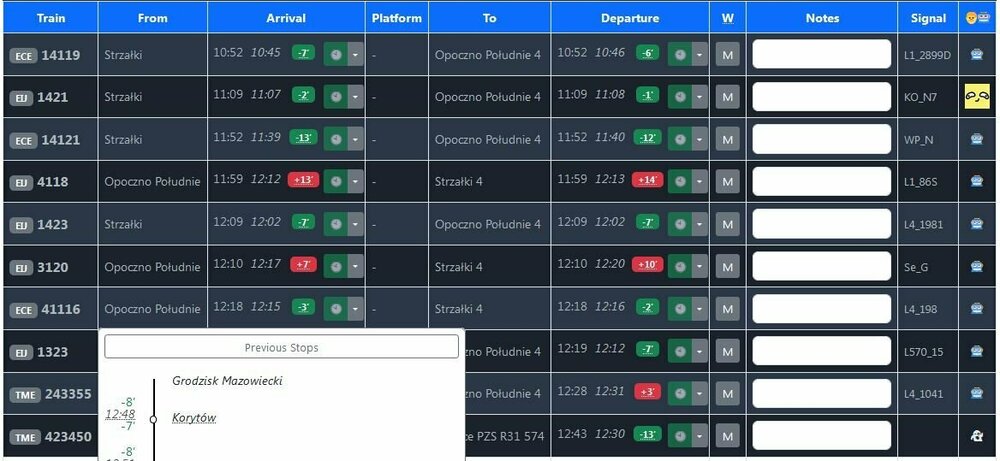The height and width of the screenshot is (461, 1000).
Task: Click the Previous Stops button
Action: pos(281,347)
